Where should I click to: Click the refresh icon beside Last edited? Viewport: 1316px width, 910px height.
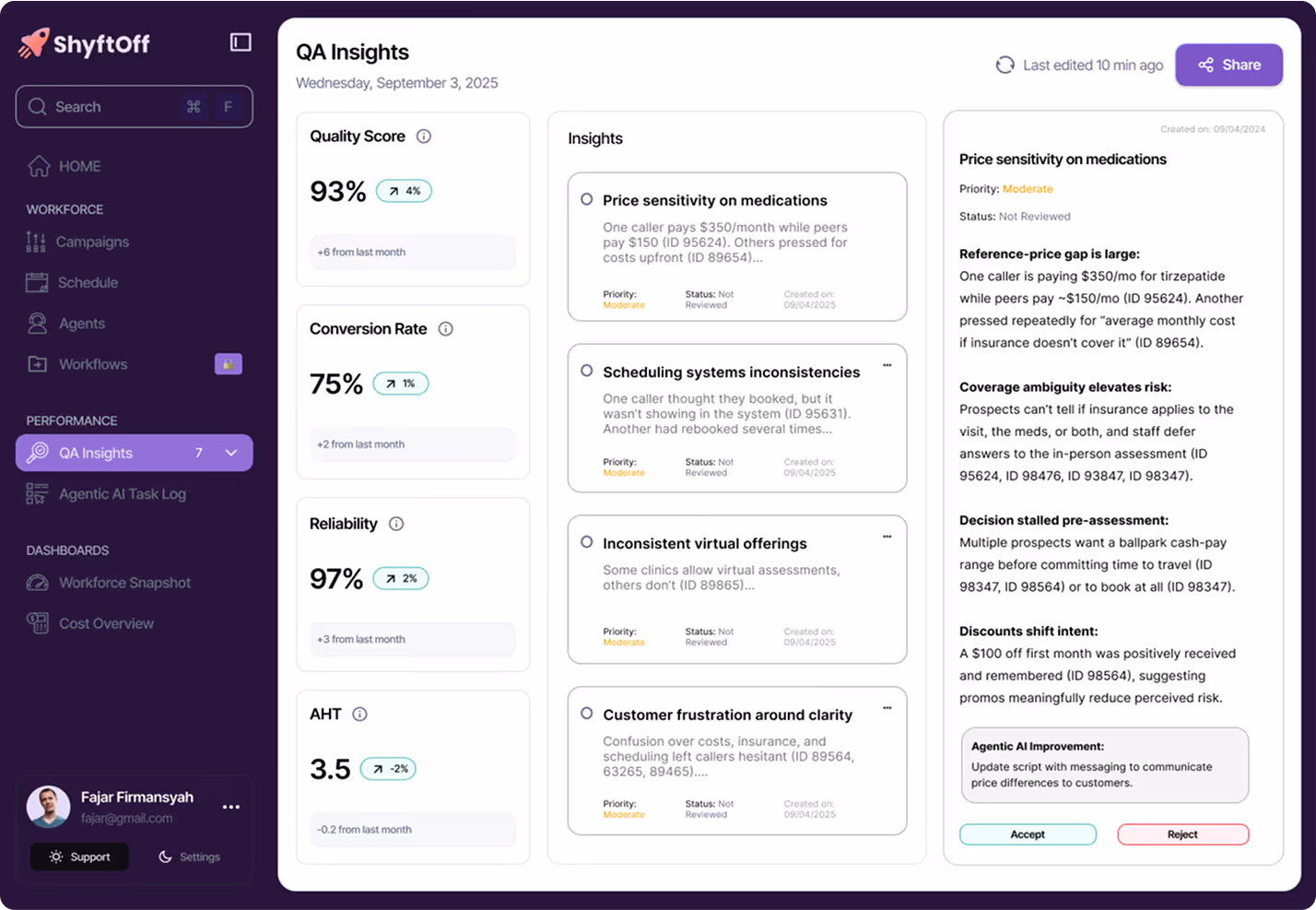coord(1004,65)
